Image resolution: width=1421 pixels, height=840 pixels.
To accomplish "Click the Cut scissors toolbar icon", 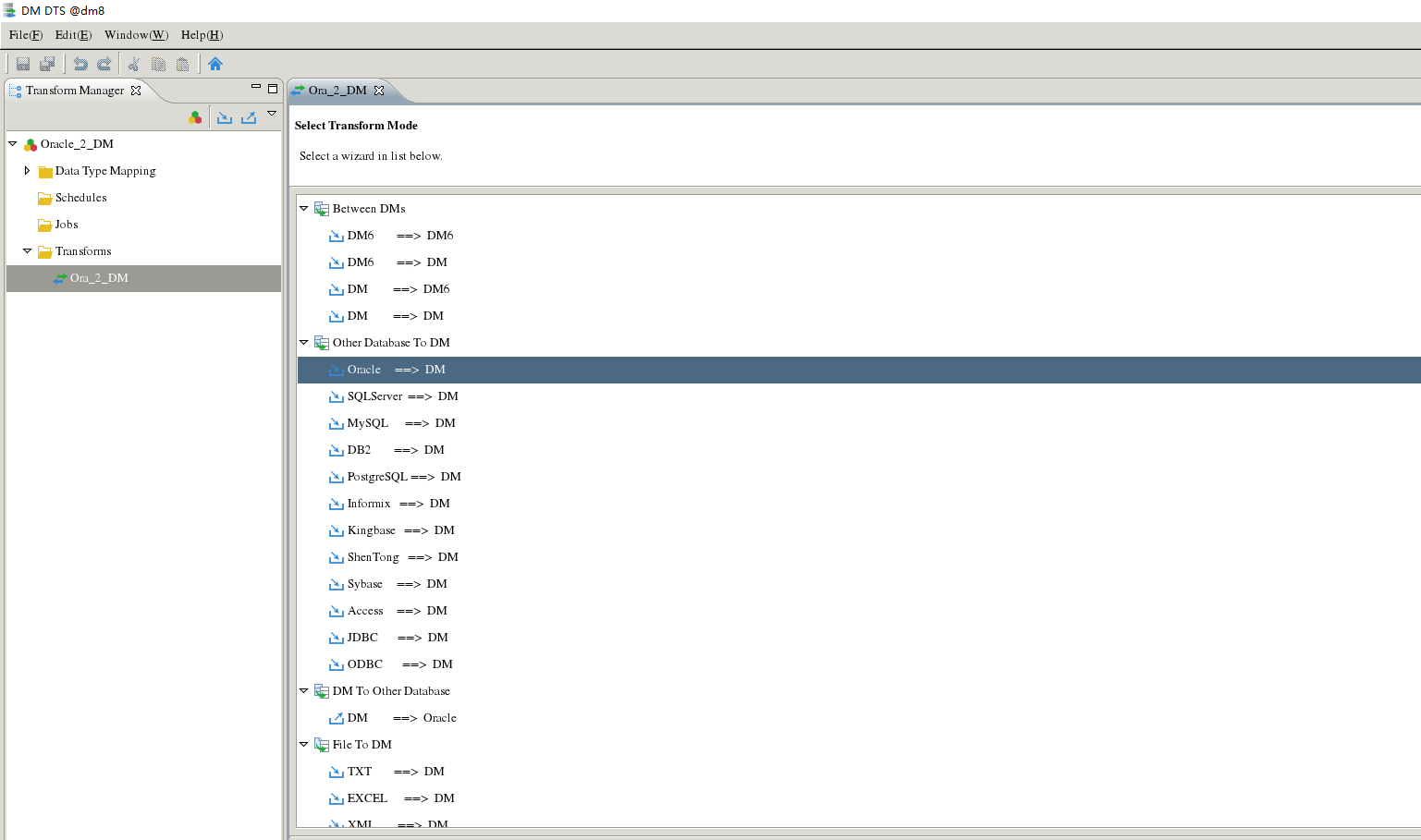I will [x=134, y=64].
